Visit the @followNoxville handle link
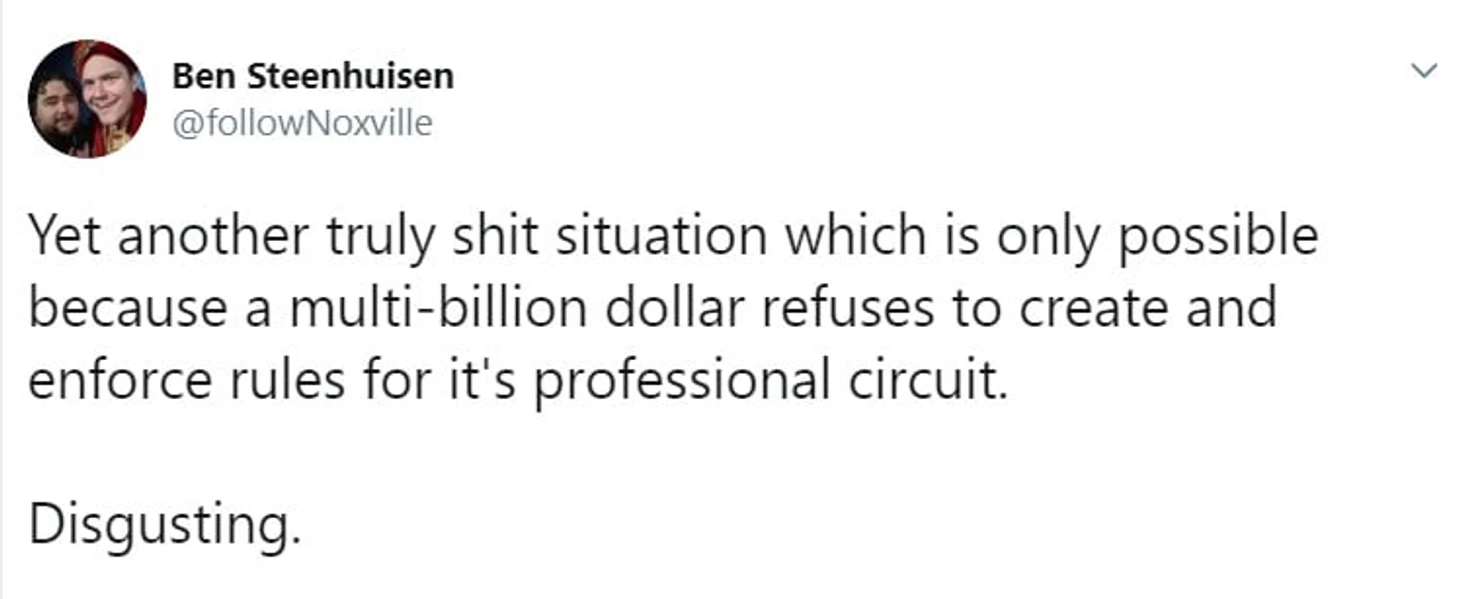1460x599 pixels. tap(303, 124)
